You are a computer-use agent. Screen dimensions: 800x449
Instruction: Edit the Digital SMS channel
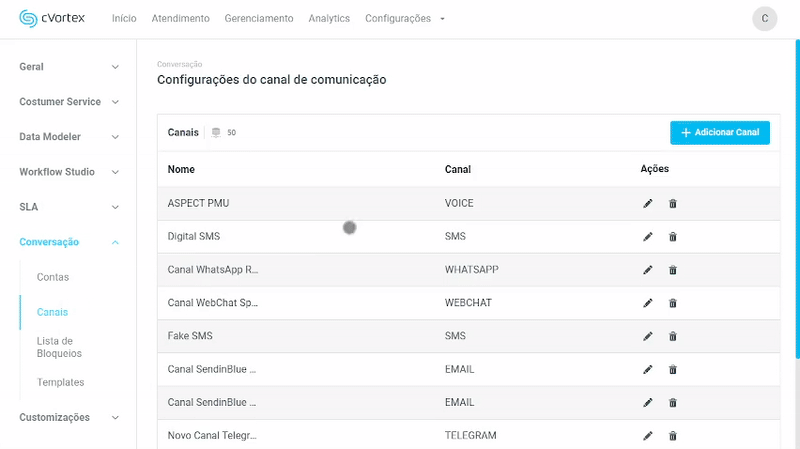click(x=647, y=237)
